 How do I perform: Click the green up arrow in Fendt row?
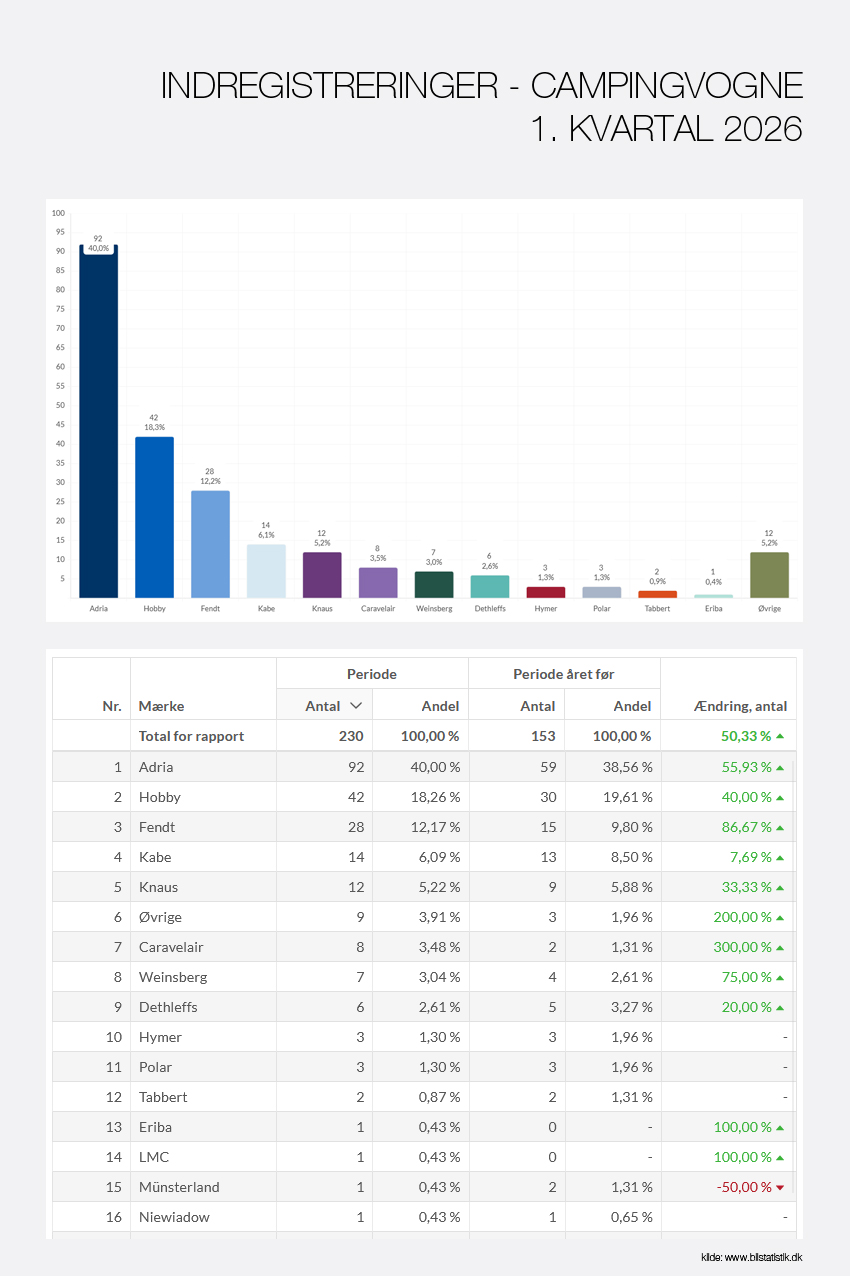(780, 828)
